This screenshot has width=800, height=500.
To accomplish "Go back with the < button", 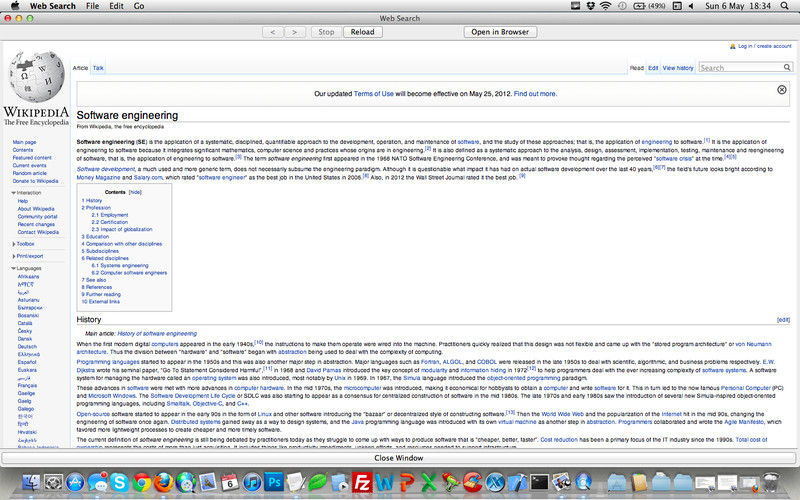I will click(273, 32).
